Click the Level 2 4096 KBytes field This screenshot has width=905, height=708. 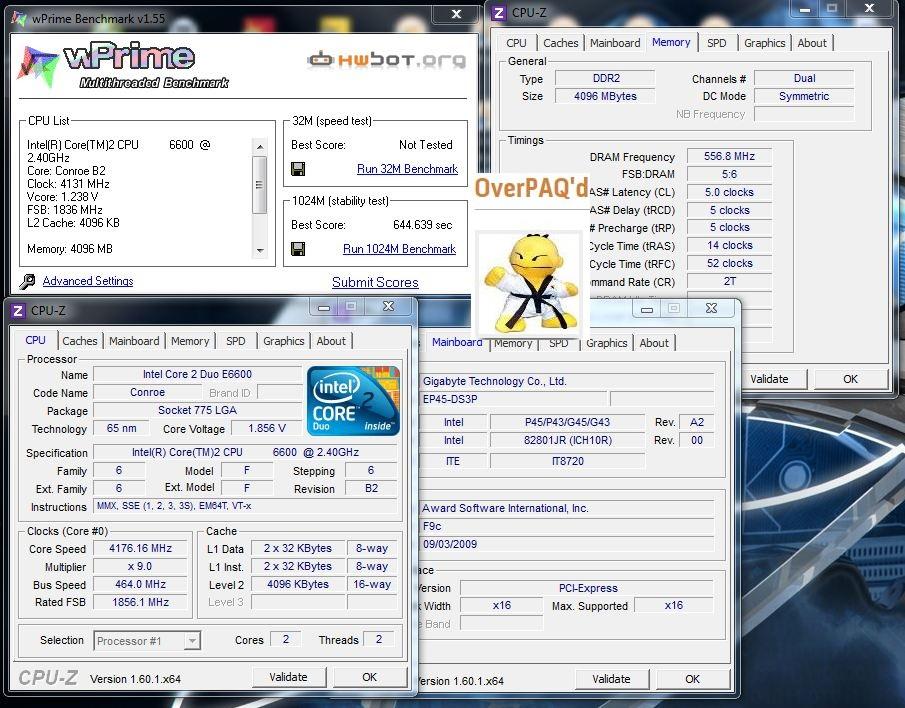click(x=298, y=584)
